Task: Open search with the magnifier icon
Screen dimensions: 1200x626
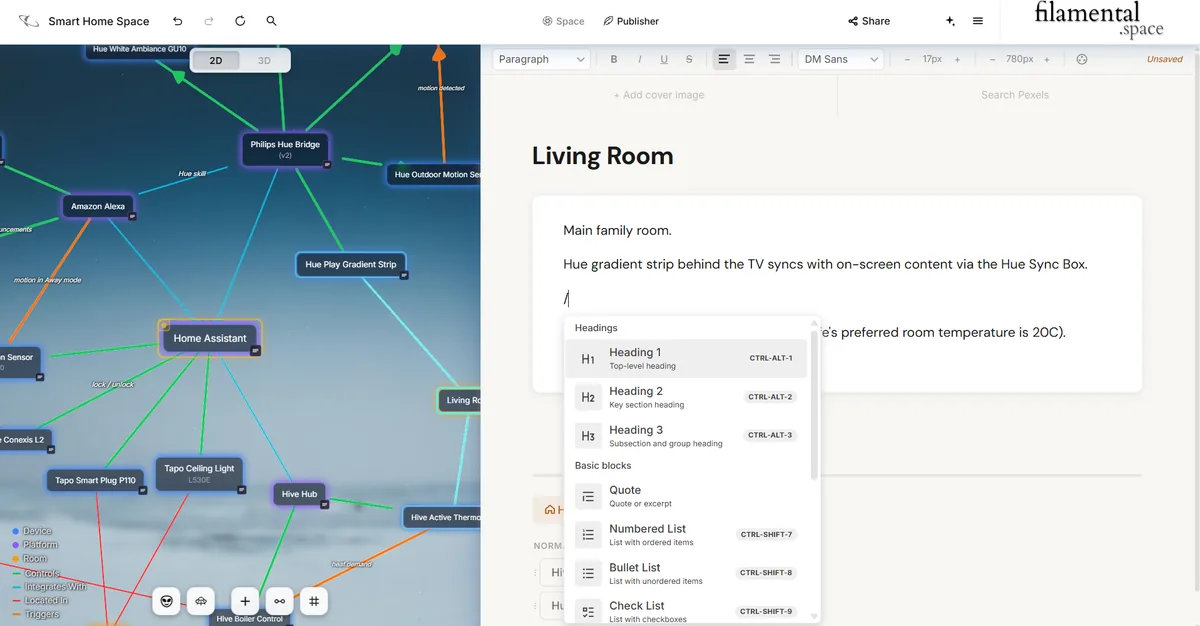Action: [x=271, y=21]
